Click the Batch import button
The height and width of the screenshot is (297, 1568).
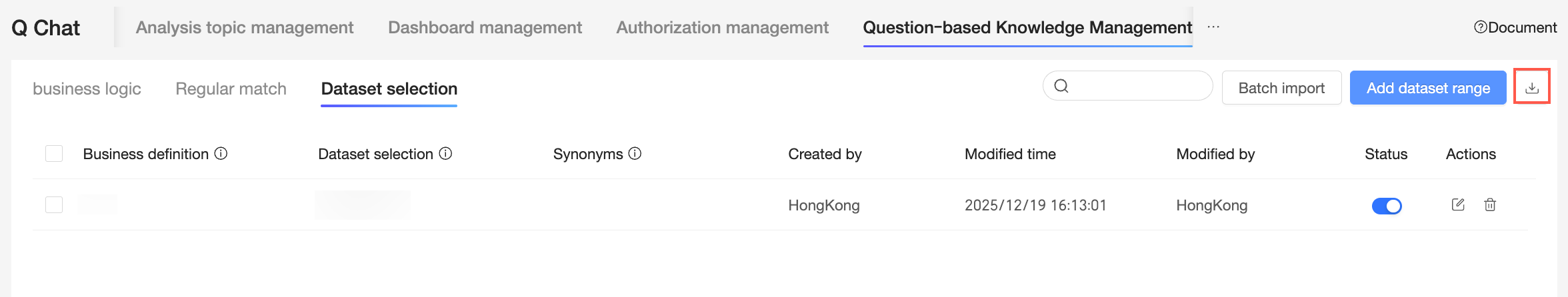[x=1281, y=88]
